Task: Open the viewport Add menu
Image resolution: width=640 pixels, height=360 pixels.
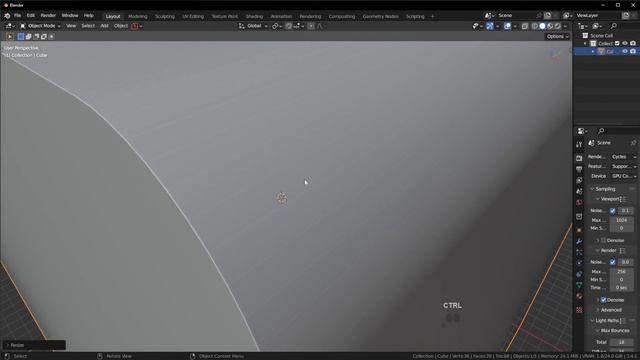Action: [x=104, y=26]
